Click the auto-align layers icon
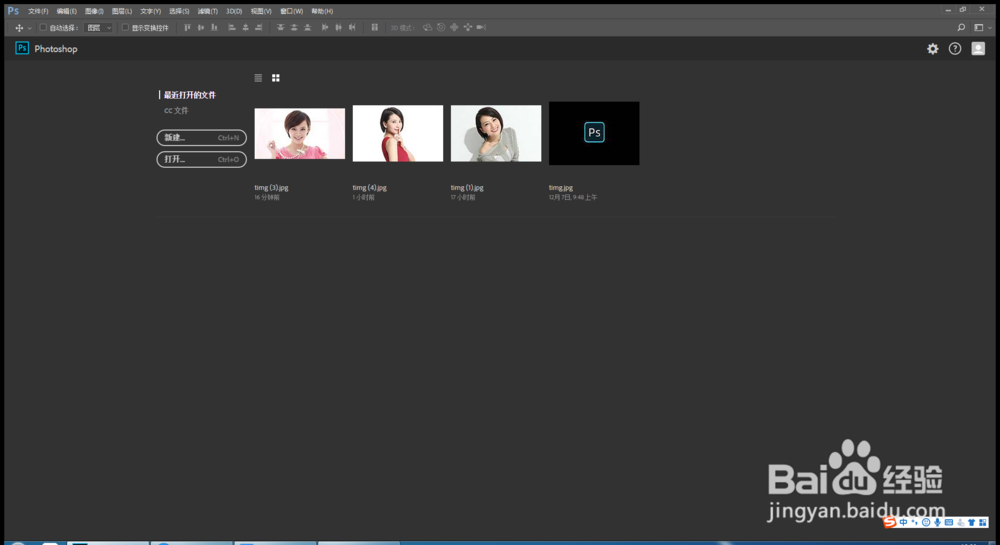 pos(375,27)
